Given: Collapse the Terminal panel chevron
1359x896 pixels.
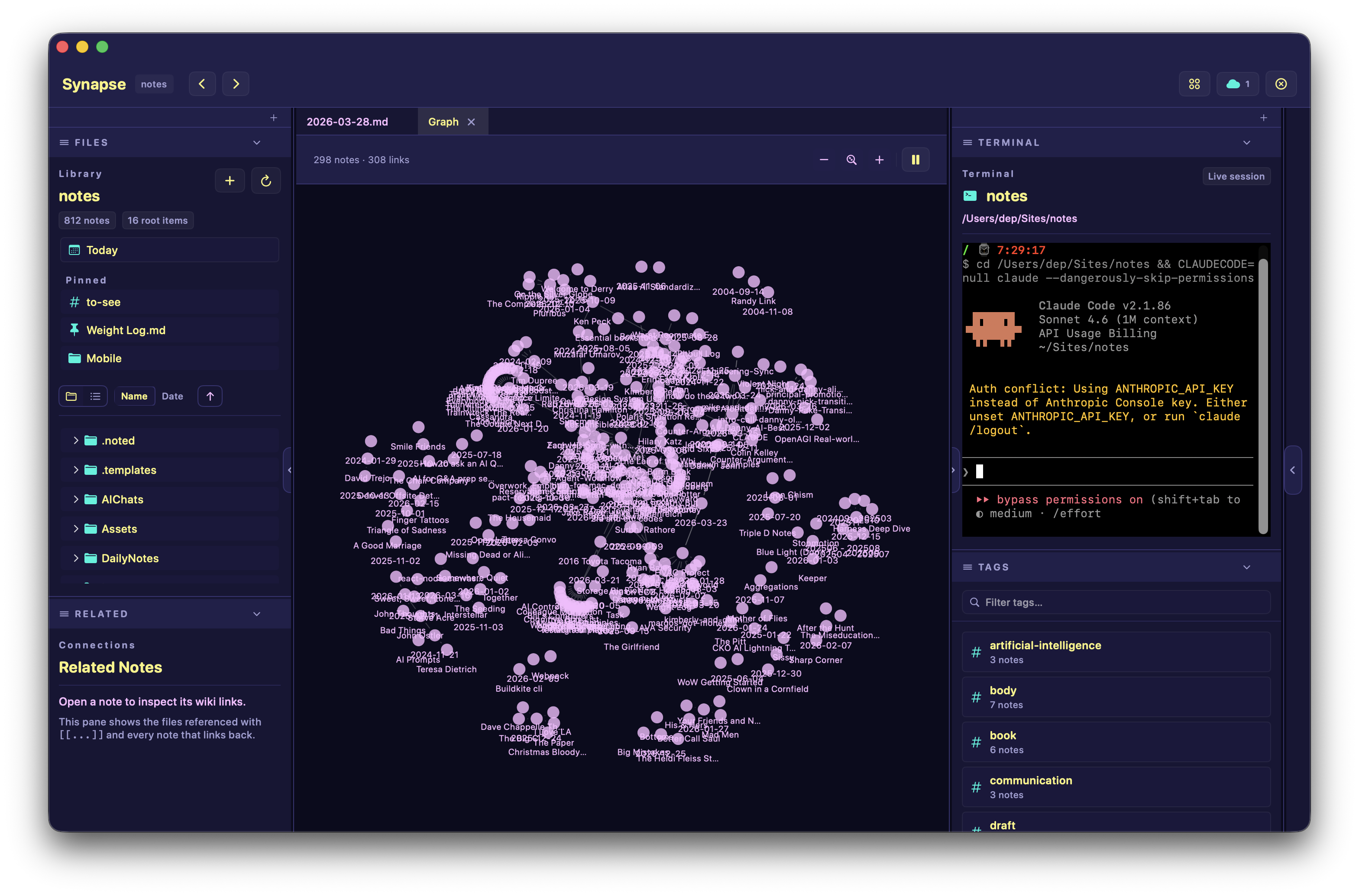Looking at the screenshot, I should [x=1246, y=142].
